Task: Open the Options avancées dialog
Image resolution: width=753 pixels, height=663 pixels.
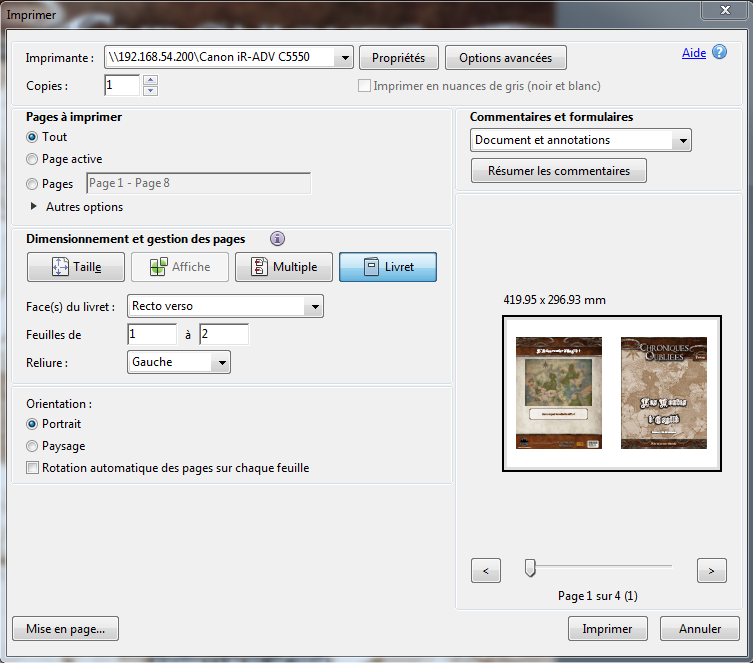Action: 505,58
